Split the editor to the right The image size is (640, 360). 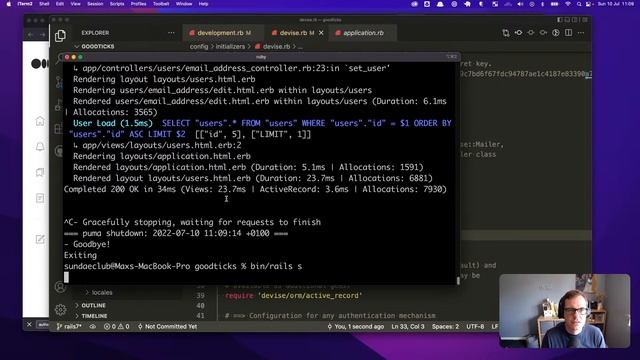coord(569,33)
